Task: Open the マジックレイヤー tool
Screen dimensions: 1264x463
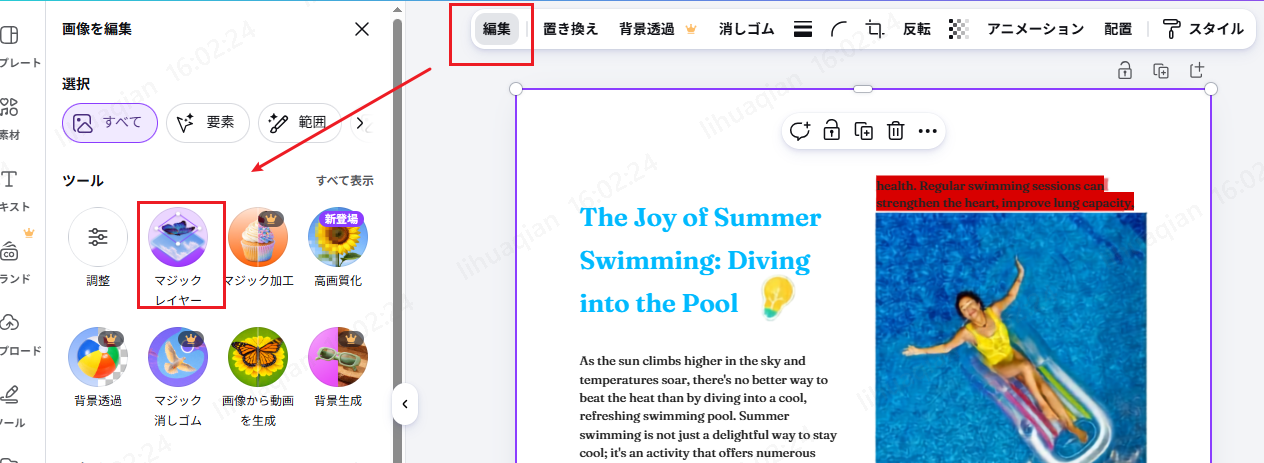Action: tap(178, 256)
